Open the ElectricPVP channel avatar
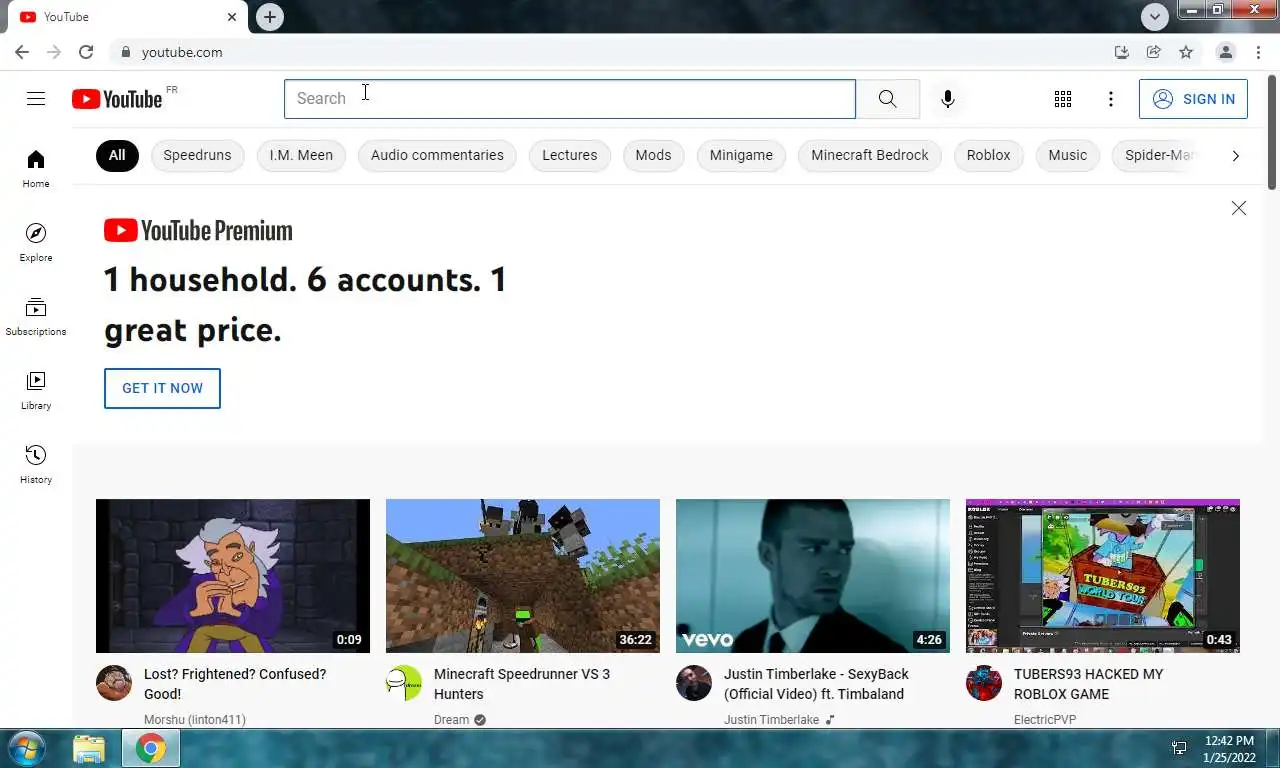Image resolution: width=1280 pixels, height=768 pixels. pyautogui.click(x=984, y=683)
